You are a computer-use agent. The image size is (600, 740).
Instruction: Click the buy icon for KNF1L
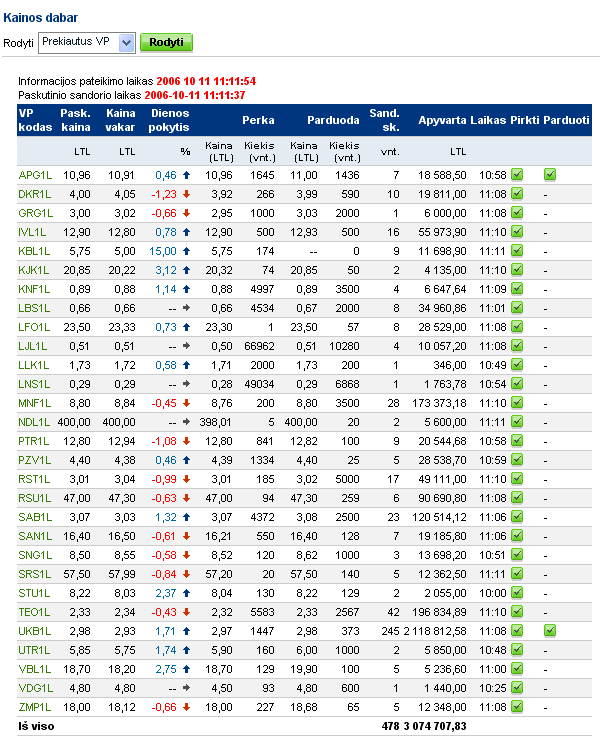[517, 288]
